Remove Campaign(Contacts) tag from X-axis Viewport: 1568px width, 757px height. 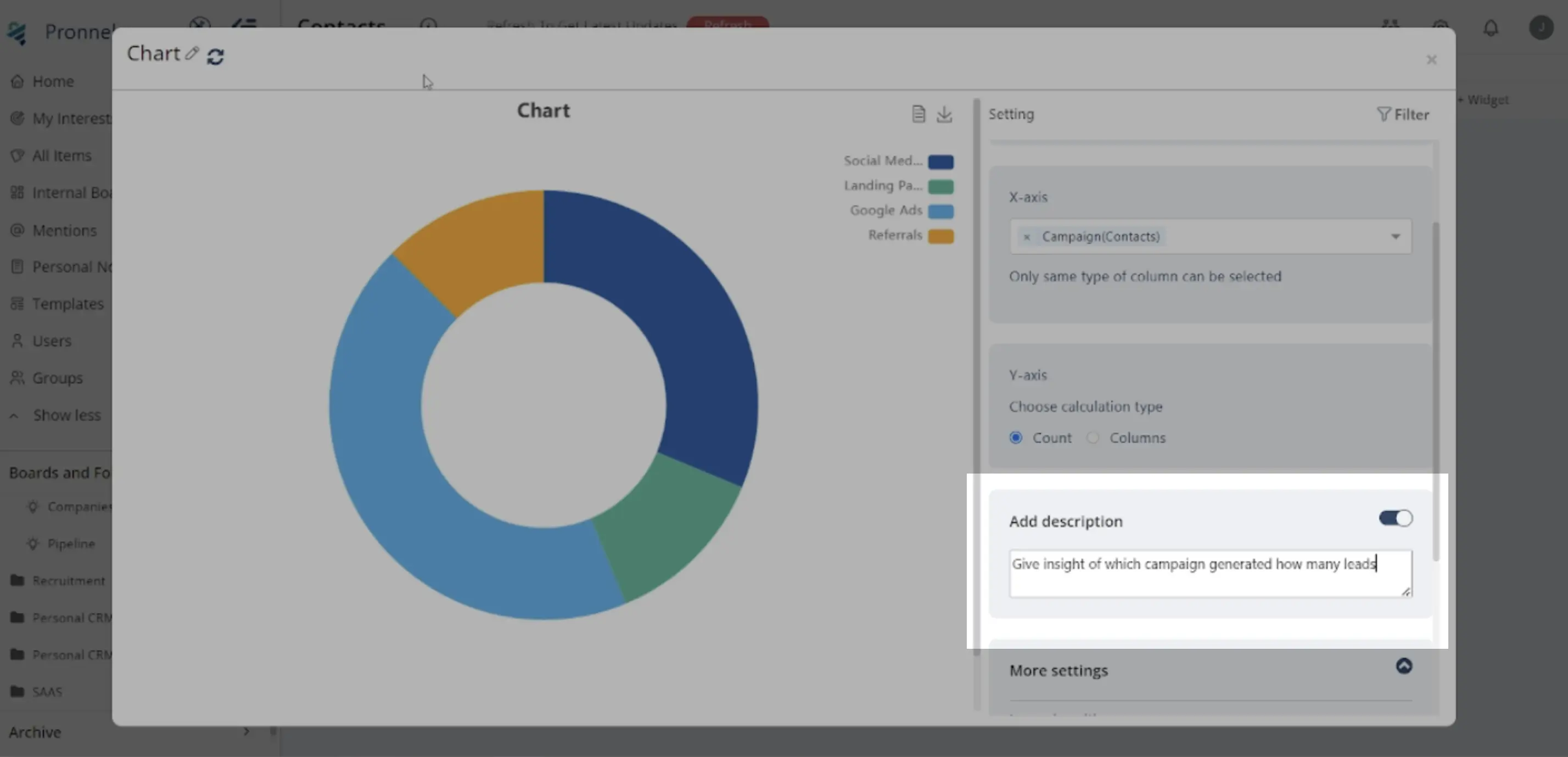(x=1027, y=237)
